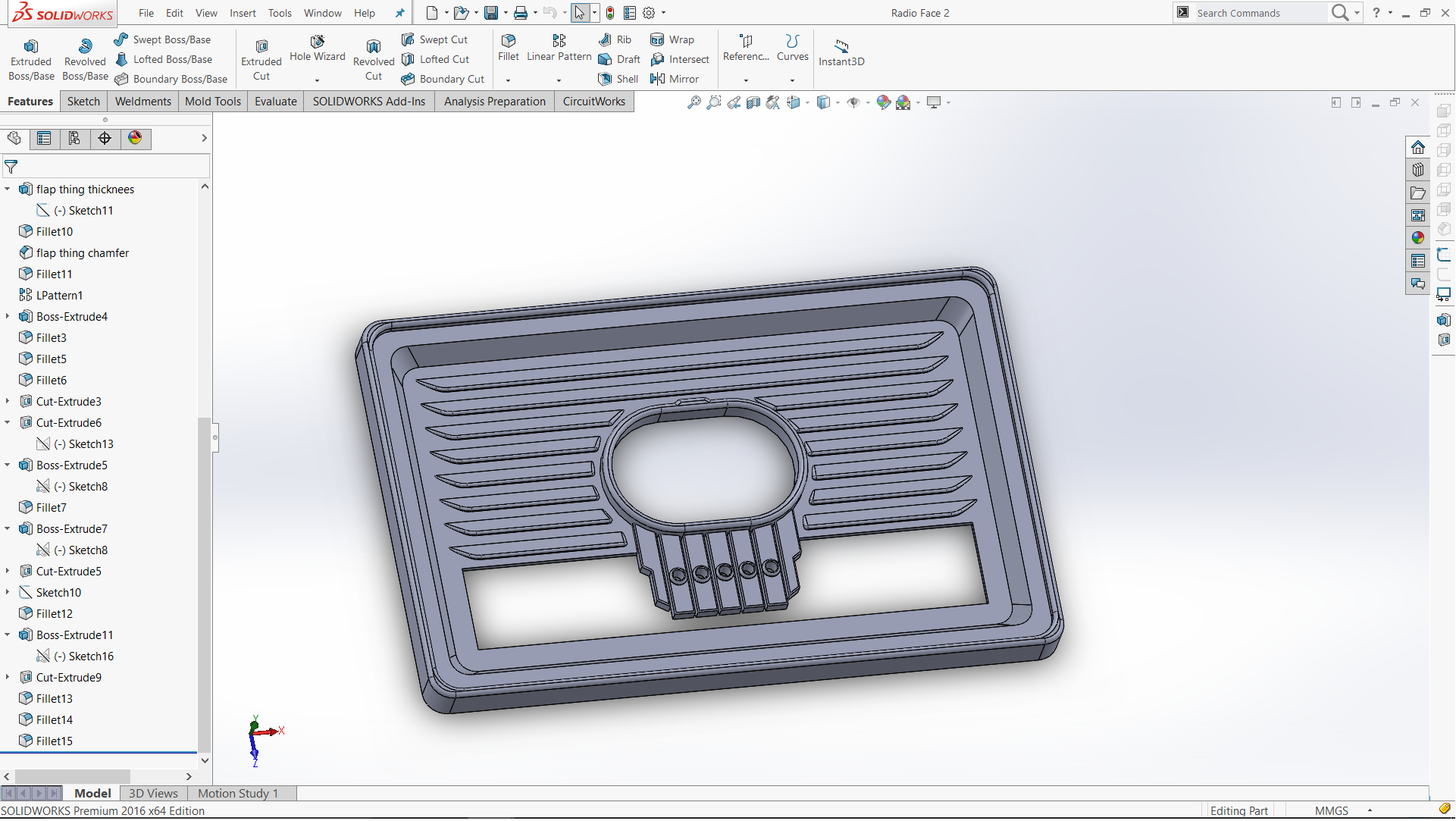Click the Zoom to Fit icon
The image size is (1456, 821).
(x=694, y=102)
